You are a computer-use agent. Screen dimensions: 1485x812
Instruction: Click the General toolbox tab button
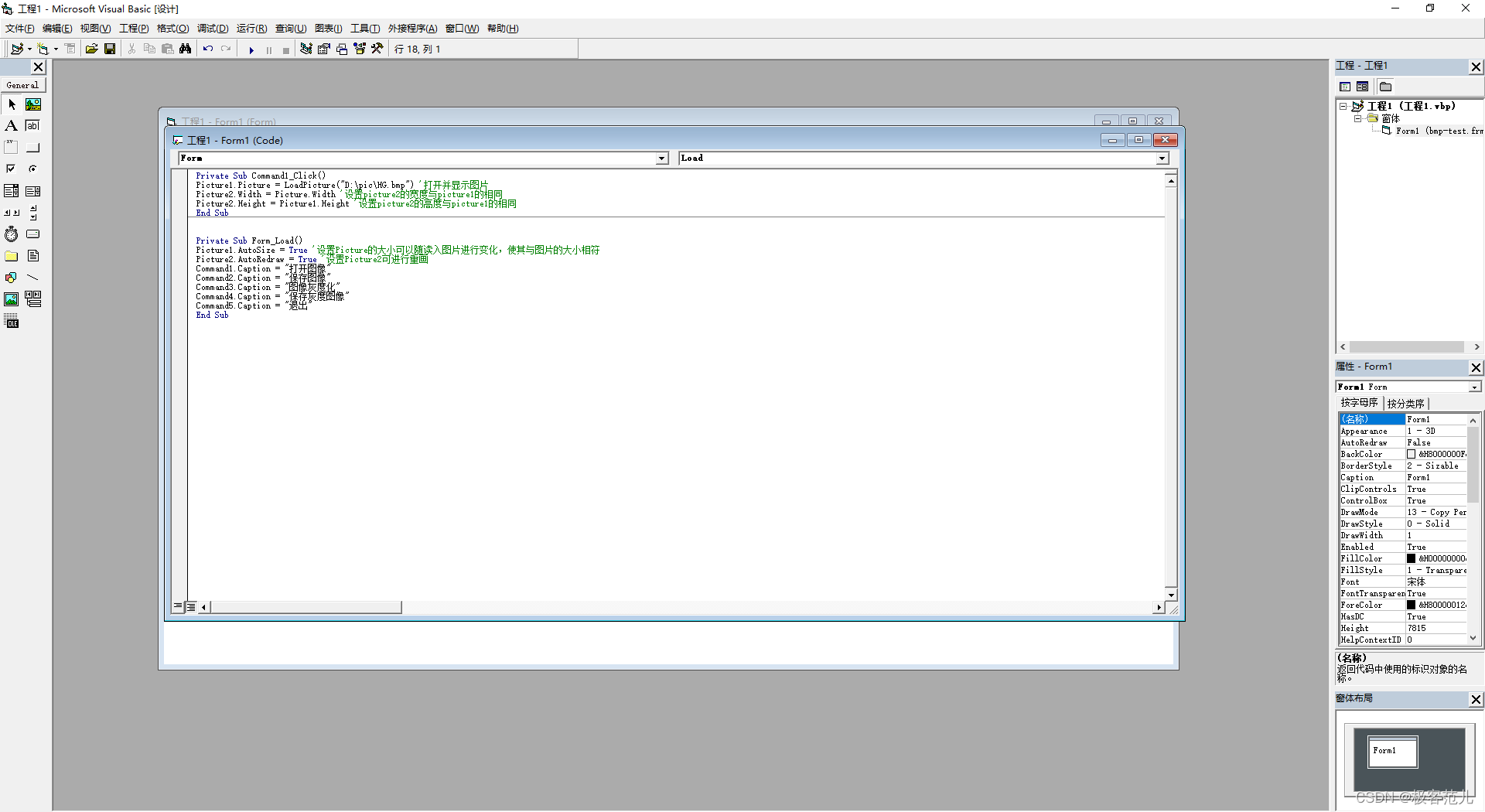click(23, 85)
